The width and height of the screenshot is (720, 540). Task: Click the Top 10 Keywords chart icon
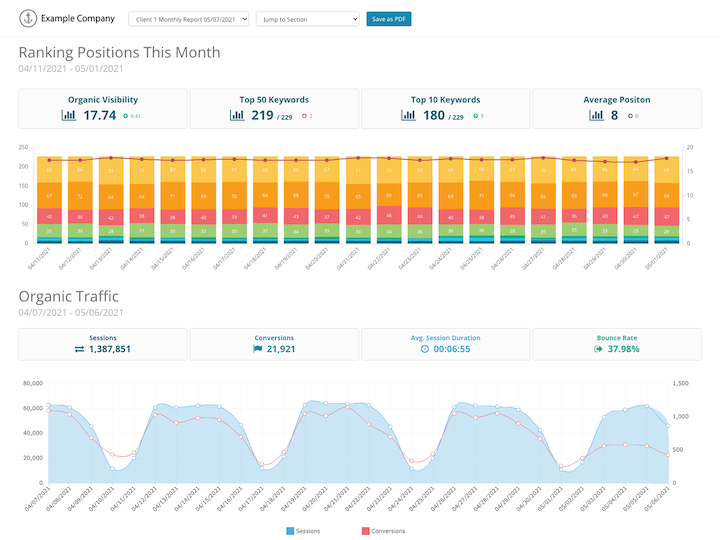pos(408,115)
